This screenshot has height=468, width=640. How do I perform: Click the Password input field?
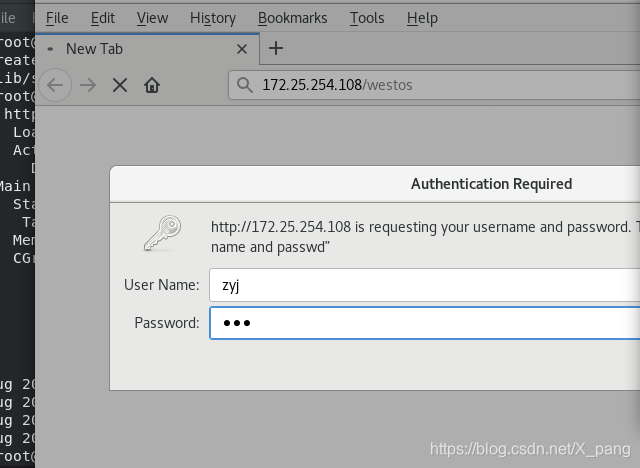pos(424,323)
